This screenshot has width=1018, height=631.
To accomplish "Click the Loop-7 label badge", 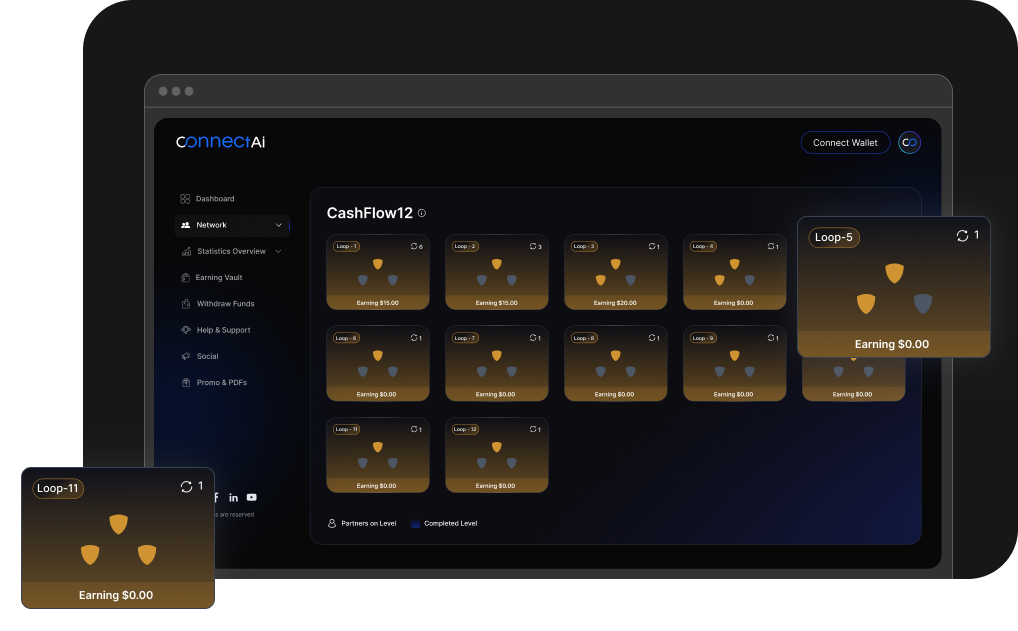I will point(465,338).
